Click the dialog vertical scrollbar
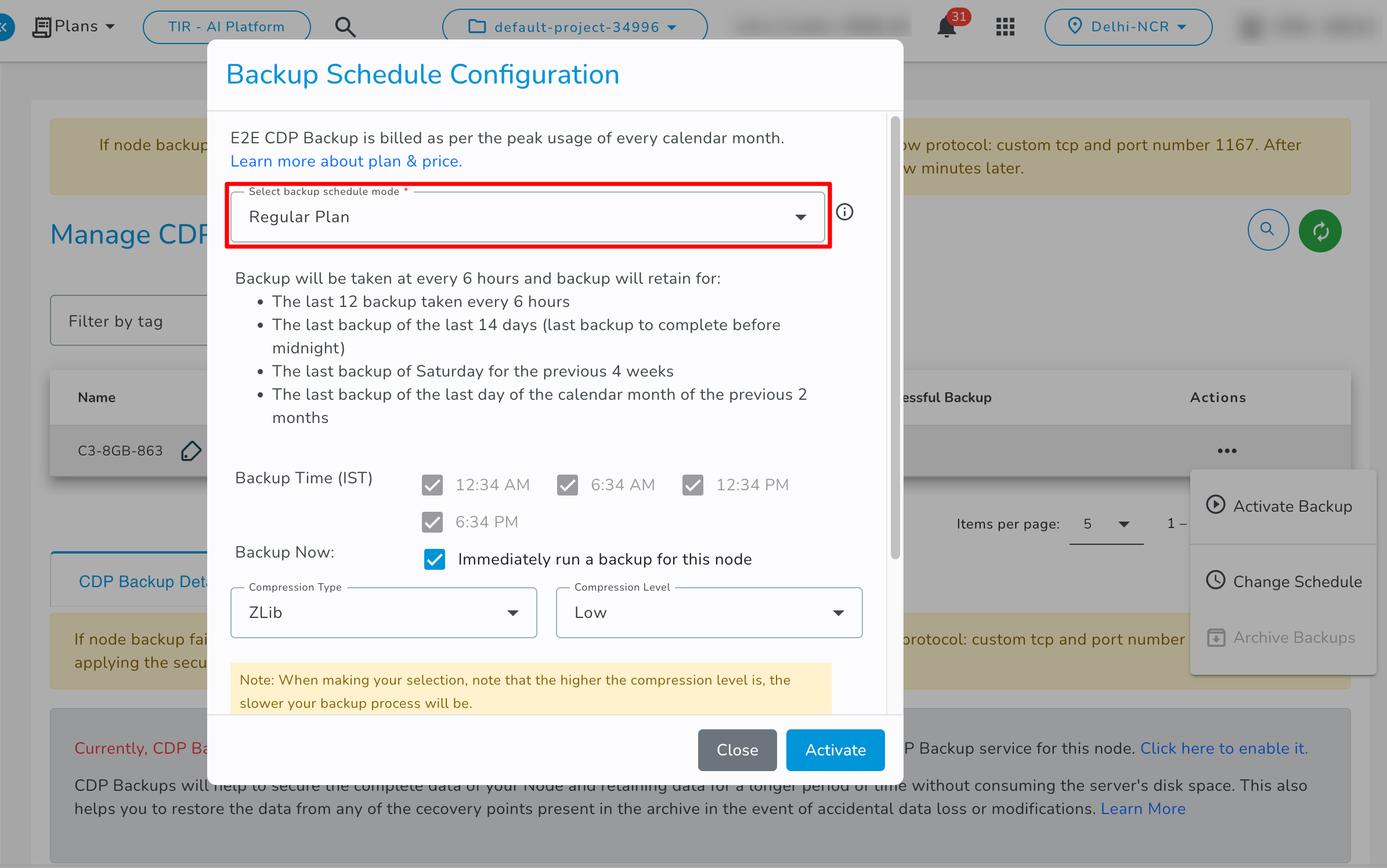Screen dimensions: 1387x868 (x=895, y=338)
